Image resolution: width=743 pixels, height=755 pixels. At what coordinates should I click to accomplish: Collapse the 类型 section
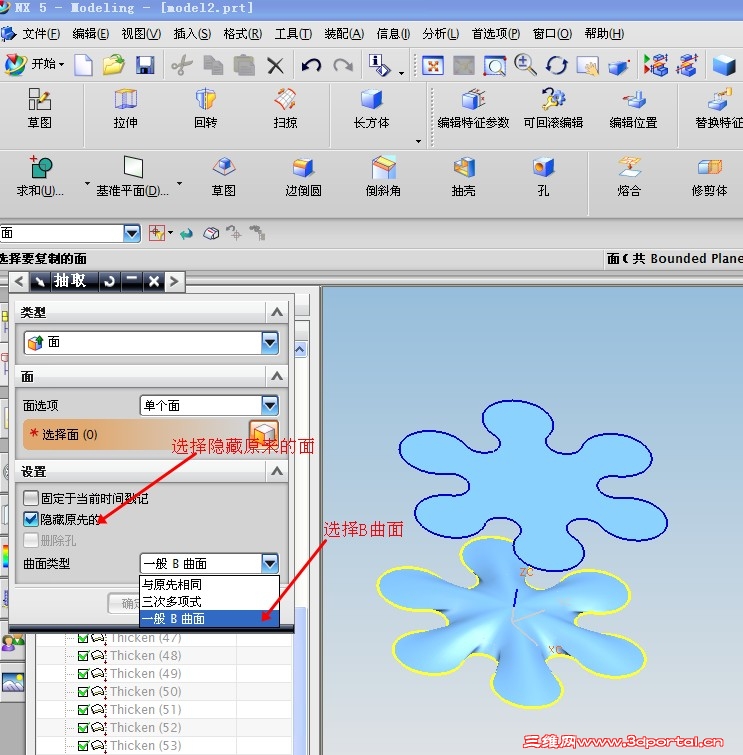277,312
